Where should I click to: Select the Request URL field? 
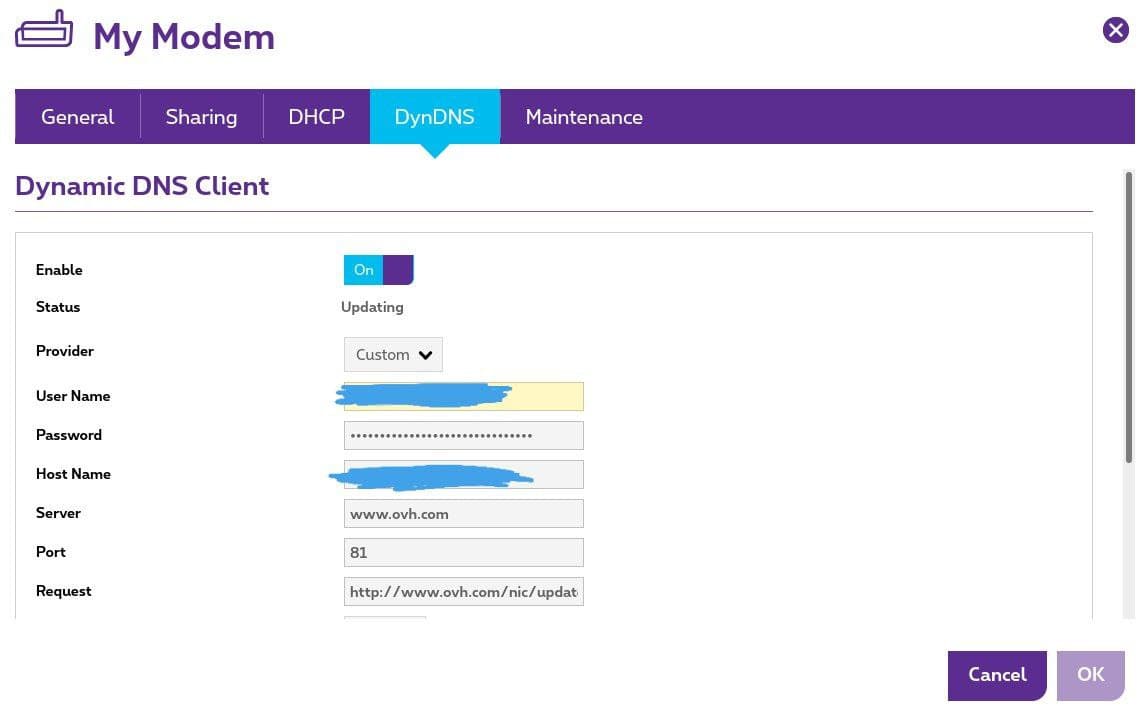coord(463,591)
